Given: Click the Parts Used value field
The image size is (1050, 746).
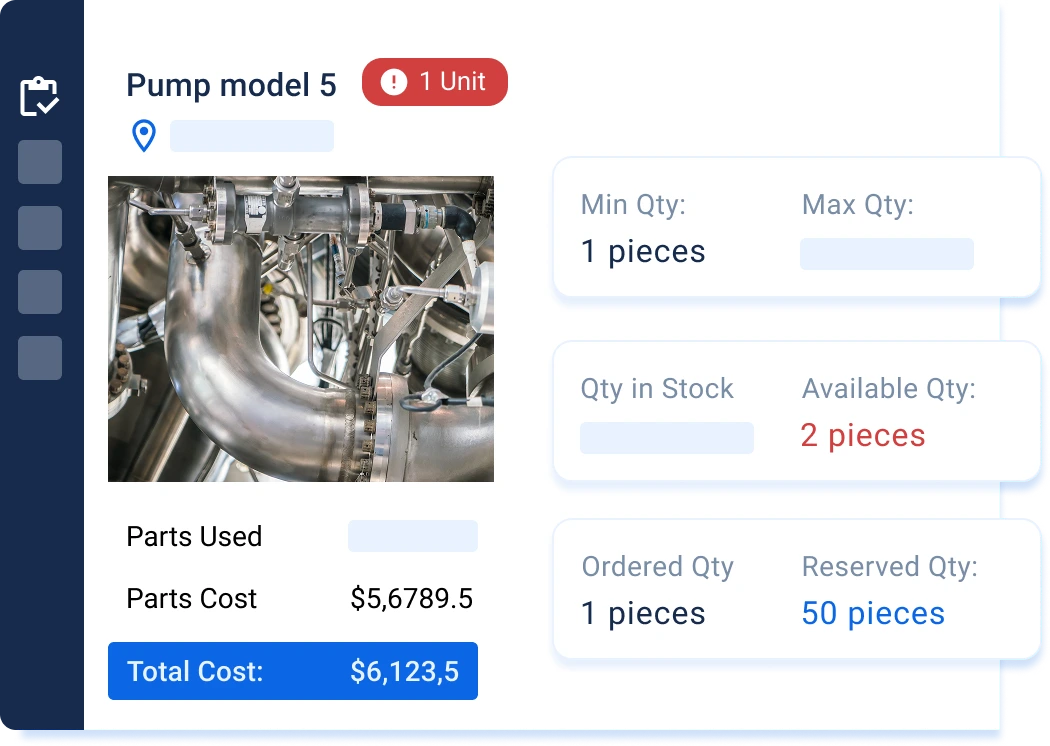Looking at the screenshot, I should (413, 536).
